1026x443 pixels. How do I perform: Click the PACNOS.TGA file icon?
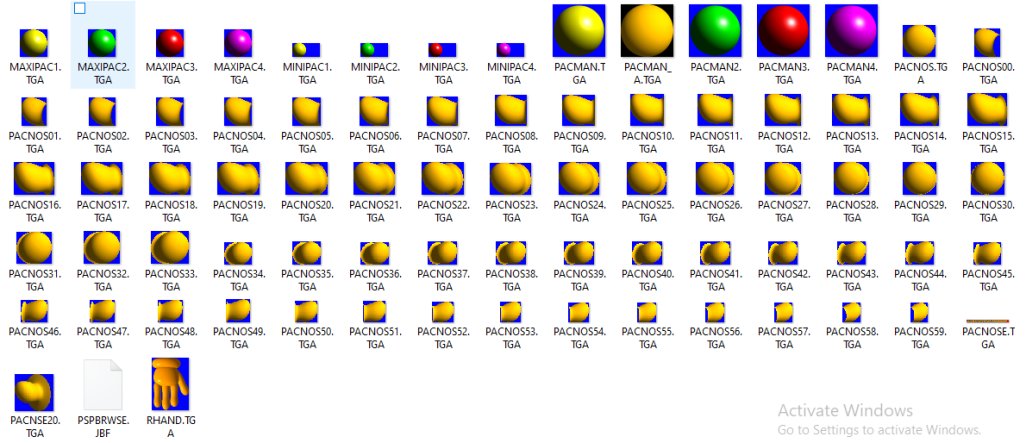click(919, 41)
